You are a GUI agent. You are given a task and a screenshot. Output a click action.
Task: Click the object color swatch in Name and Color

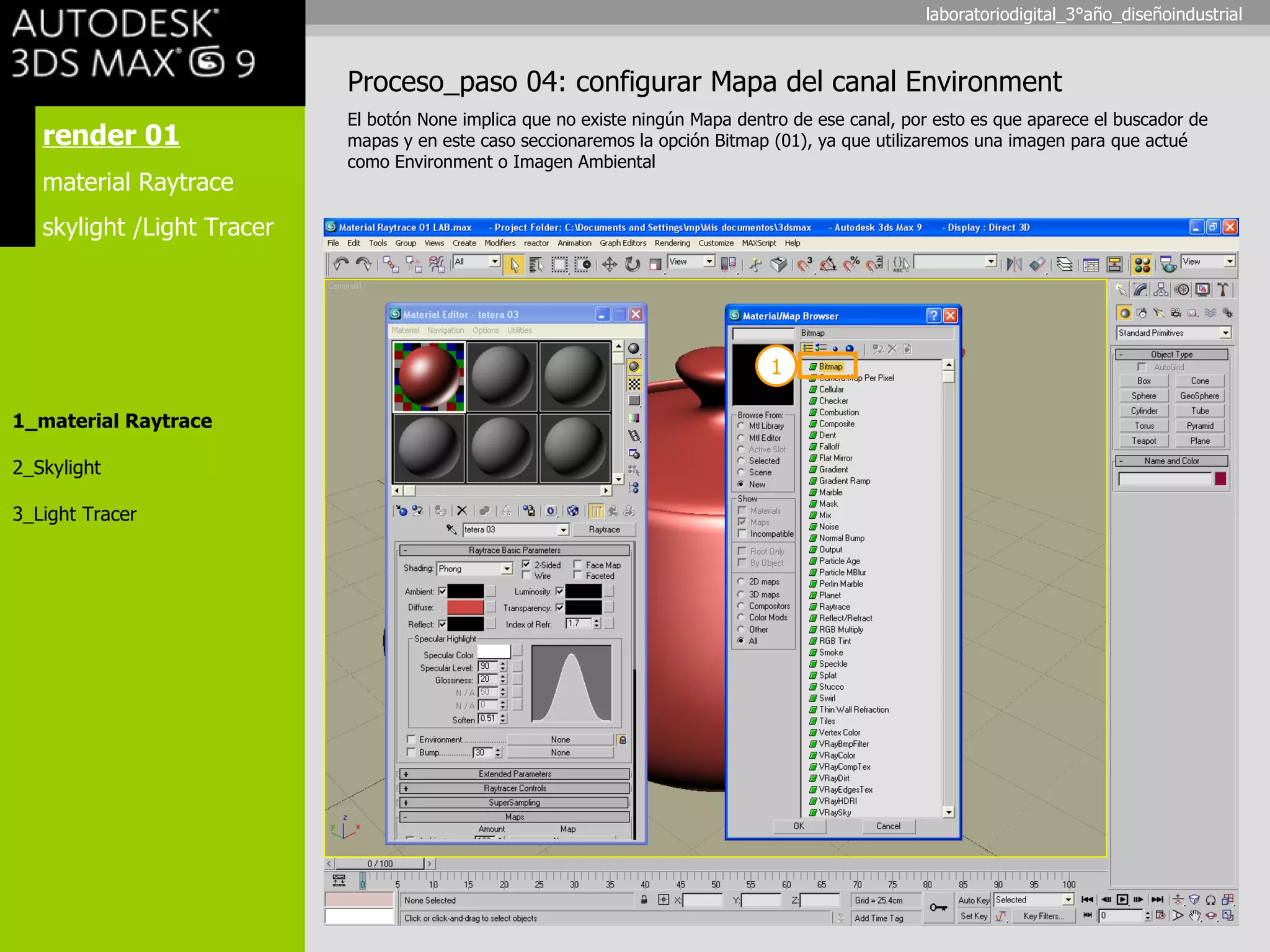pyautogui.click(x=1220, y=478)
